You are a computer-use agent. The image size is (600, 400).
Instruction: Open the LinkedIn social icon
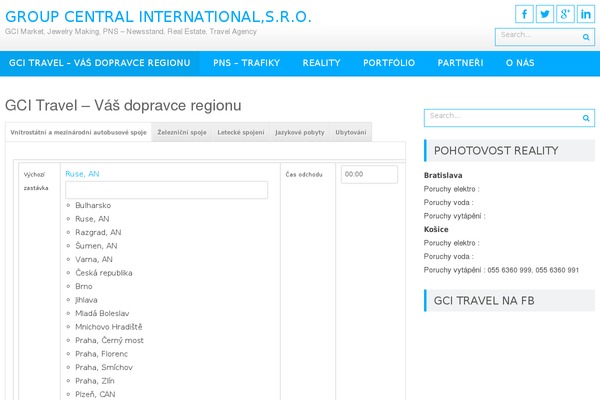pos(585,14)
